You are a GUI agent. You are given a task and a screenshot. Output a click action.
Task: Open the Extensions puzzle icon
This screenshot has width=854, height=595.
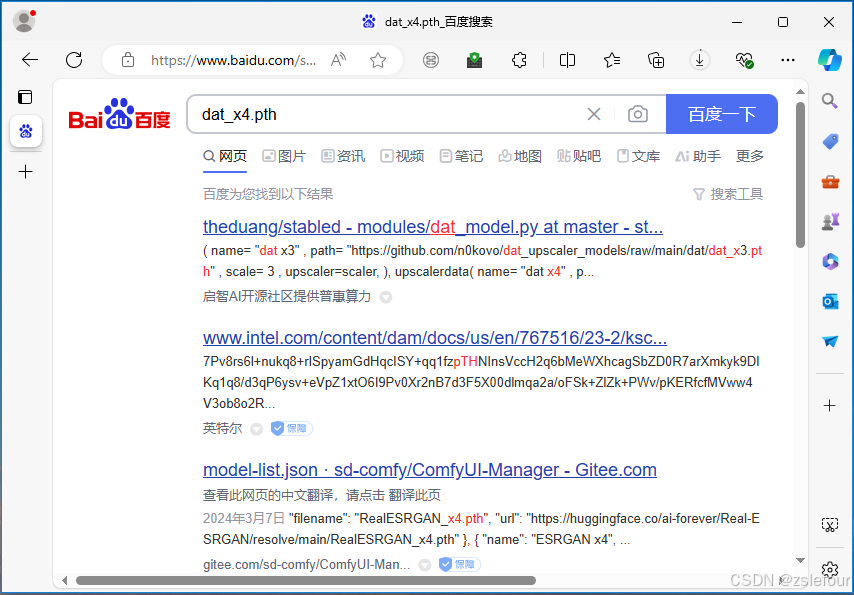pos(519,60)
